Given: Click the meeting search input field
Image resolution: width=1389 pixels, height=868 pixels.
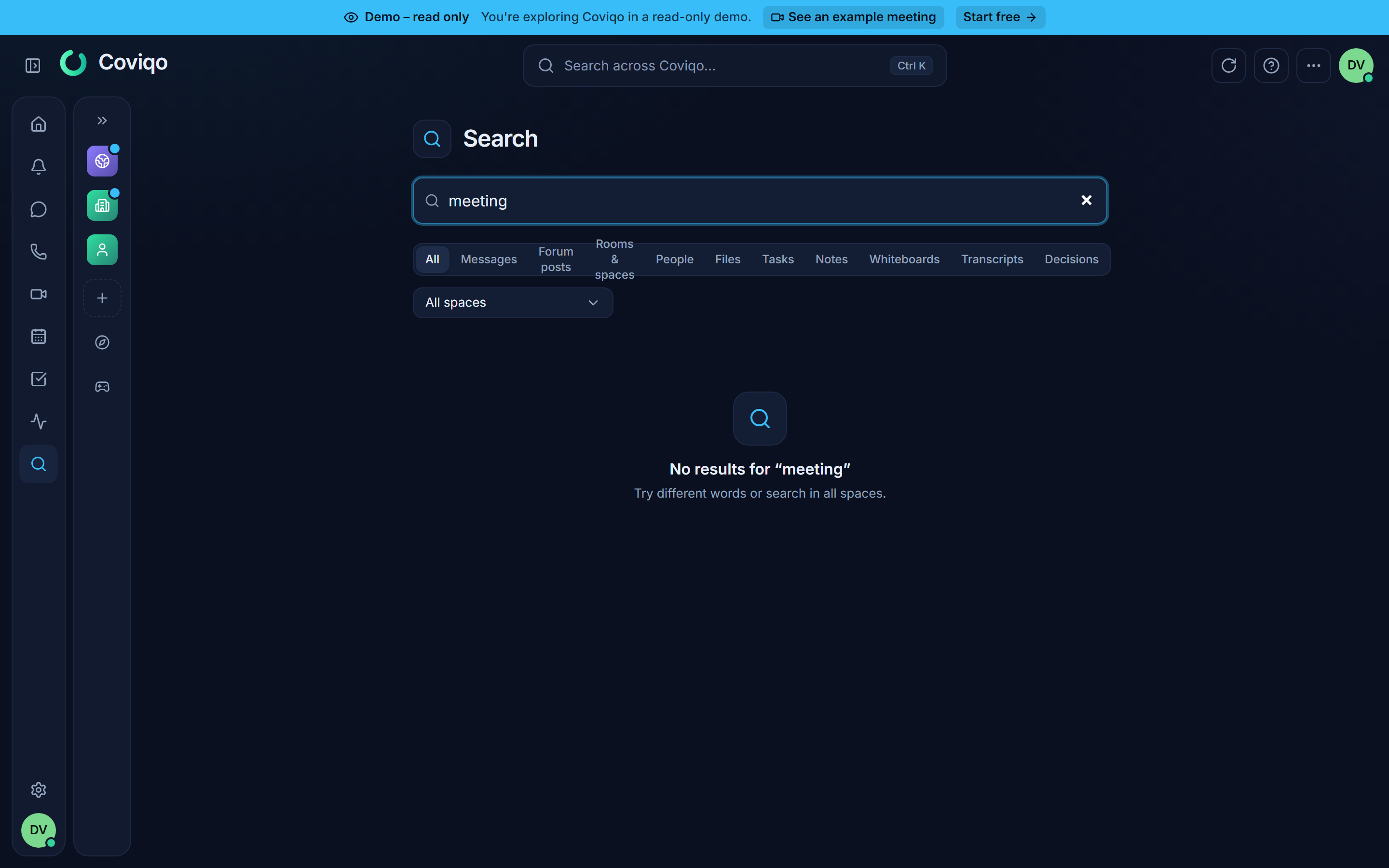Looking at the screenshot, I should point(760,201).
